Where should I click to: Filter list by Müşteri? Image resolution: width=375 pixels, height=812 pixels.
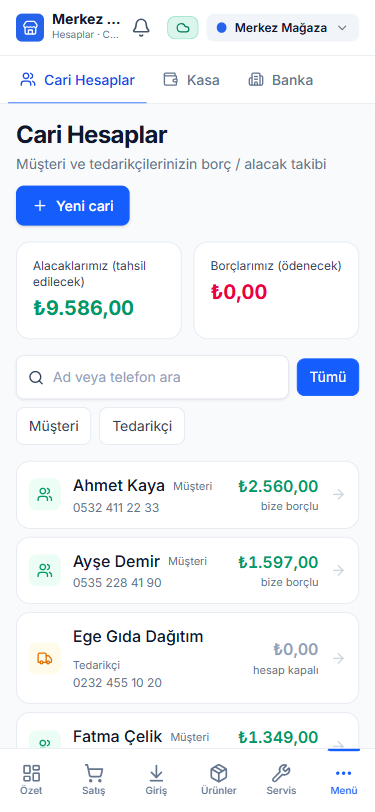tap(54, 426)
